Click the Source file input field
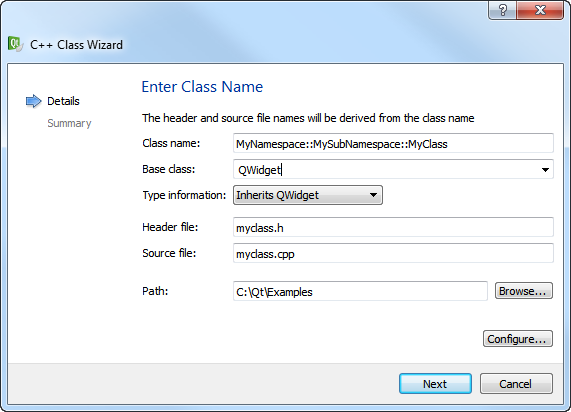This screenshot has width=571, height=412. point(393,253)
